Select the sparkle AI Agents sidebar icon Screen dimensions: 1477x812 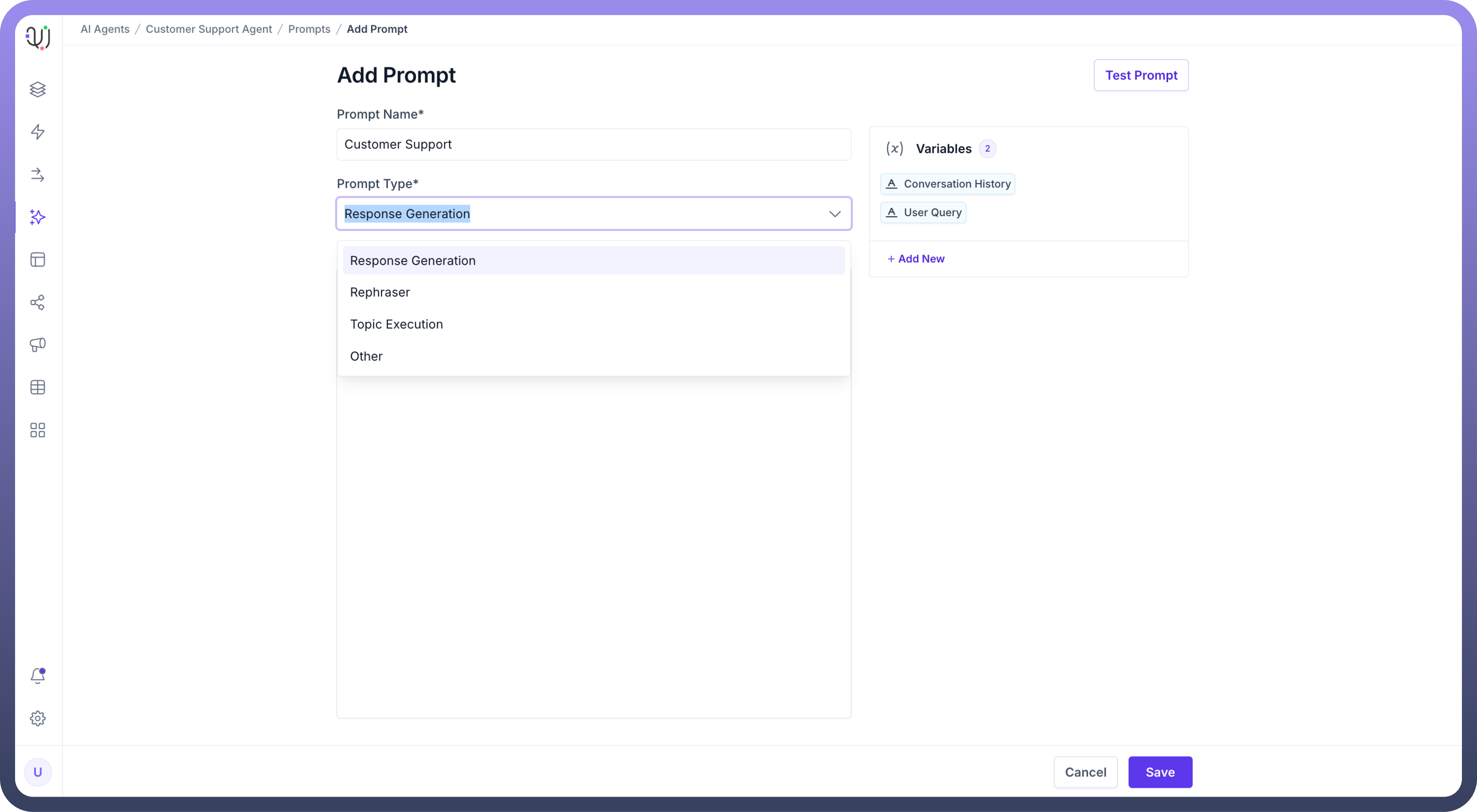pyautogui.click(x=38, y=217)
